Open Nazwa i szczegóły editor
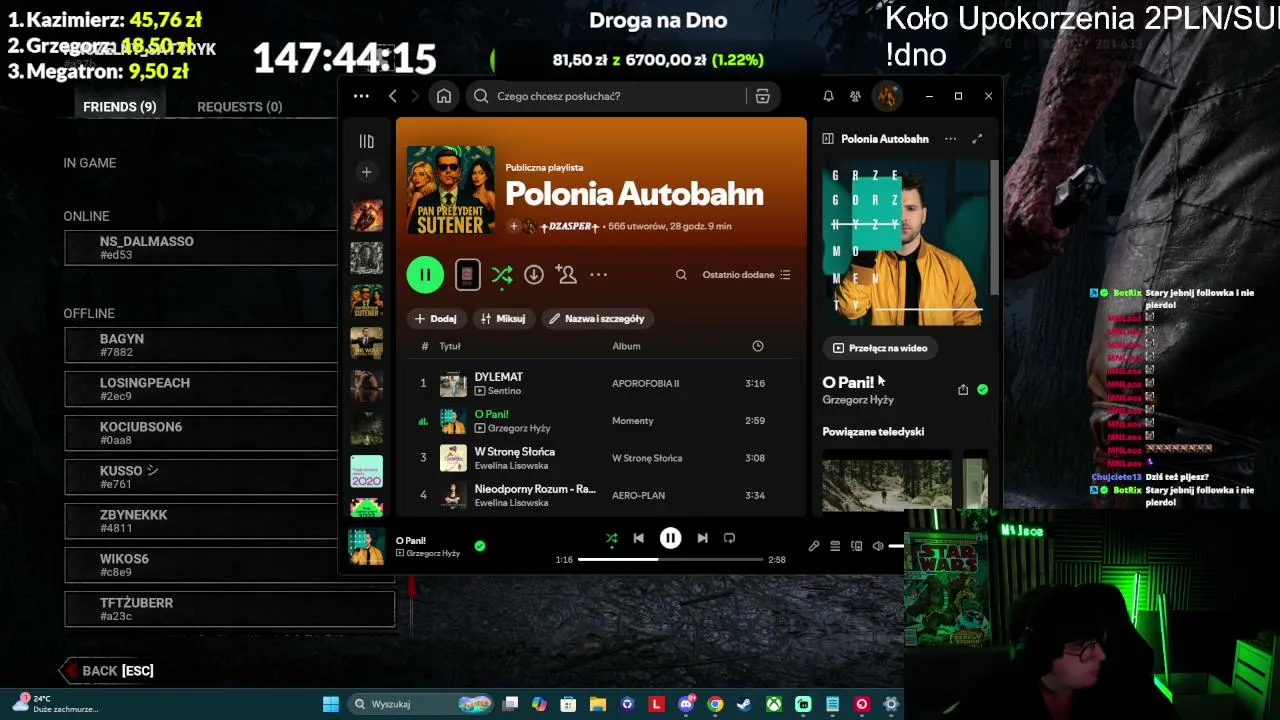Viewport: 1280px width, 720px height. click(596, 318)
